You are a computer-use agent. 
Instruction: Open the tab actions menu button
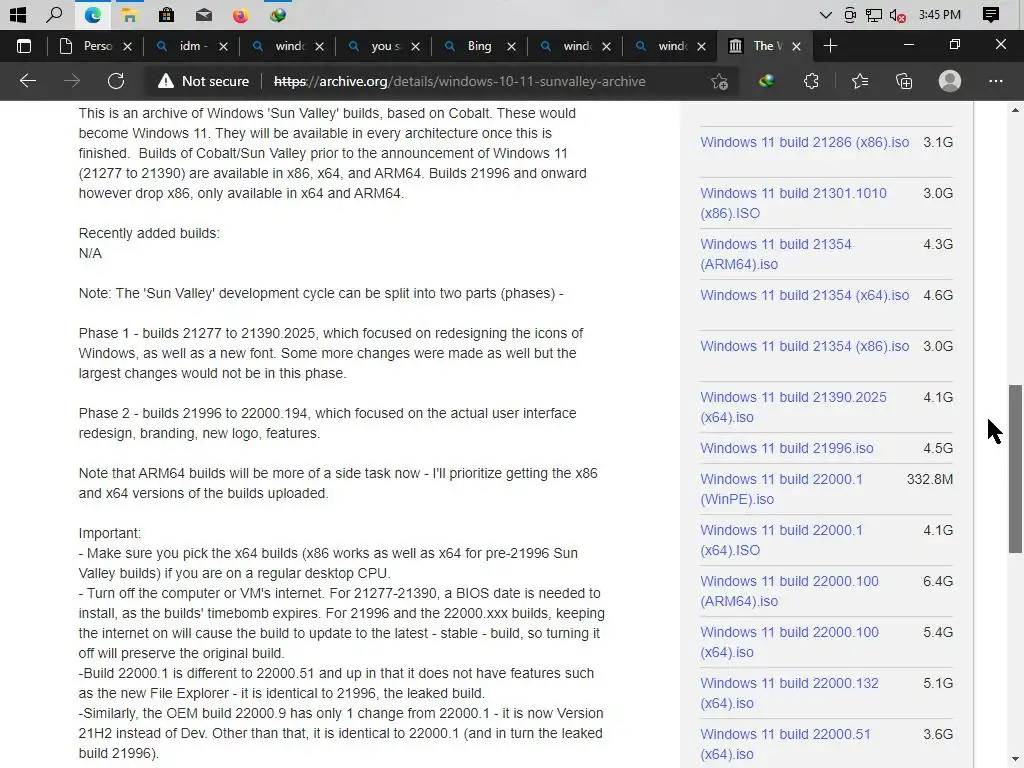[24, 46]
